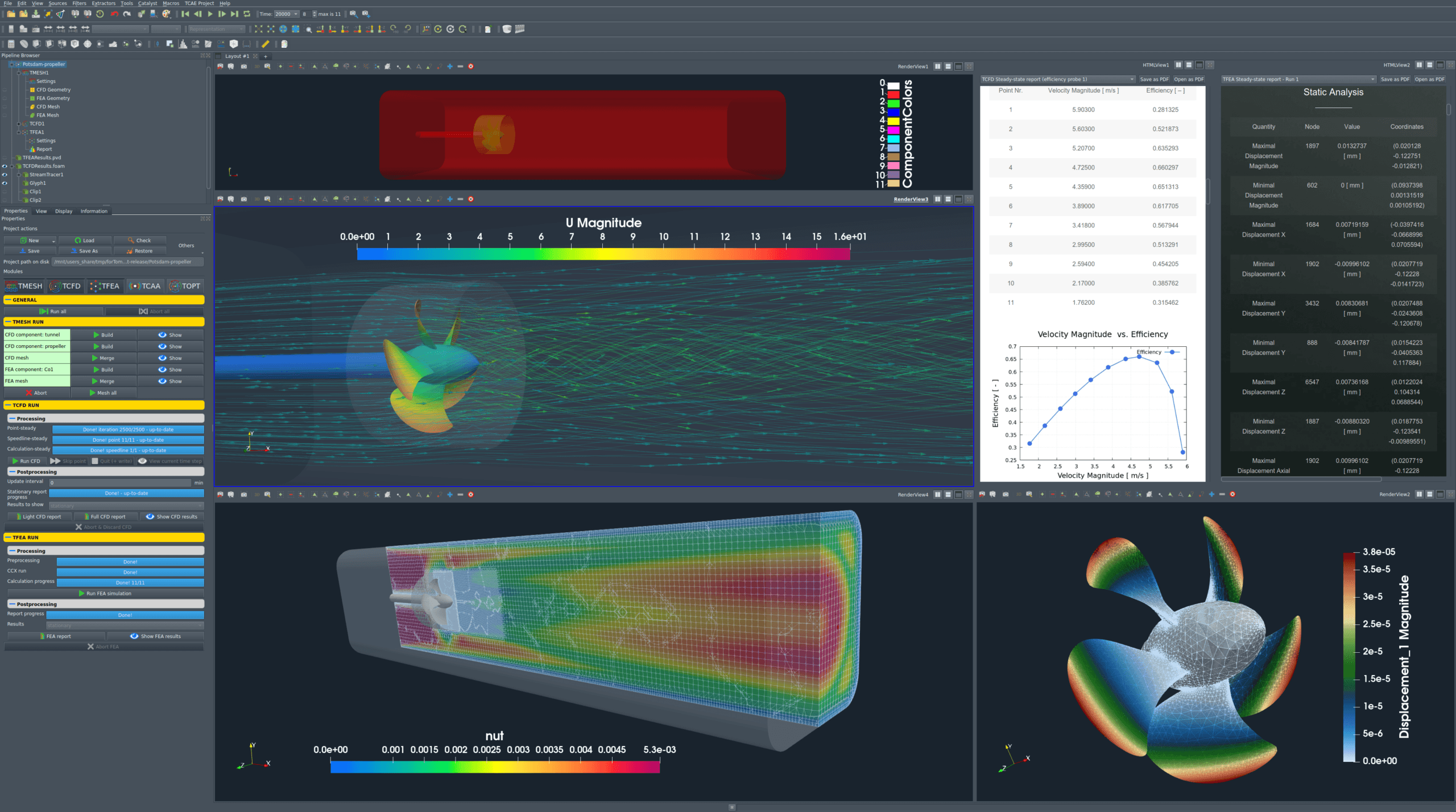Select the Calculator filter icon
Screen dimensions: 1456x812
tap(11, 44)
